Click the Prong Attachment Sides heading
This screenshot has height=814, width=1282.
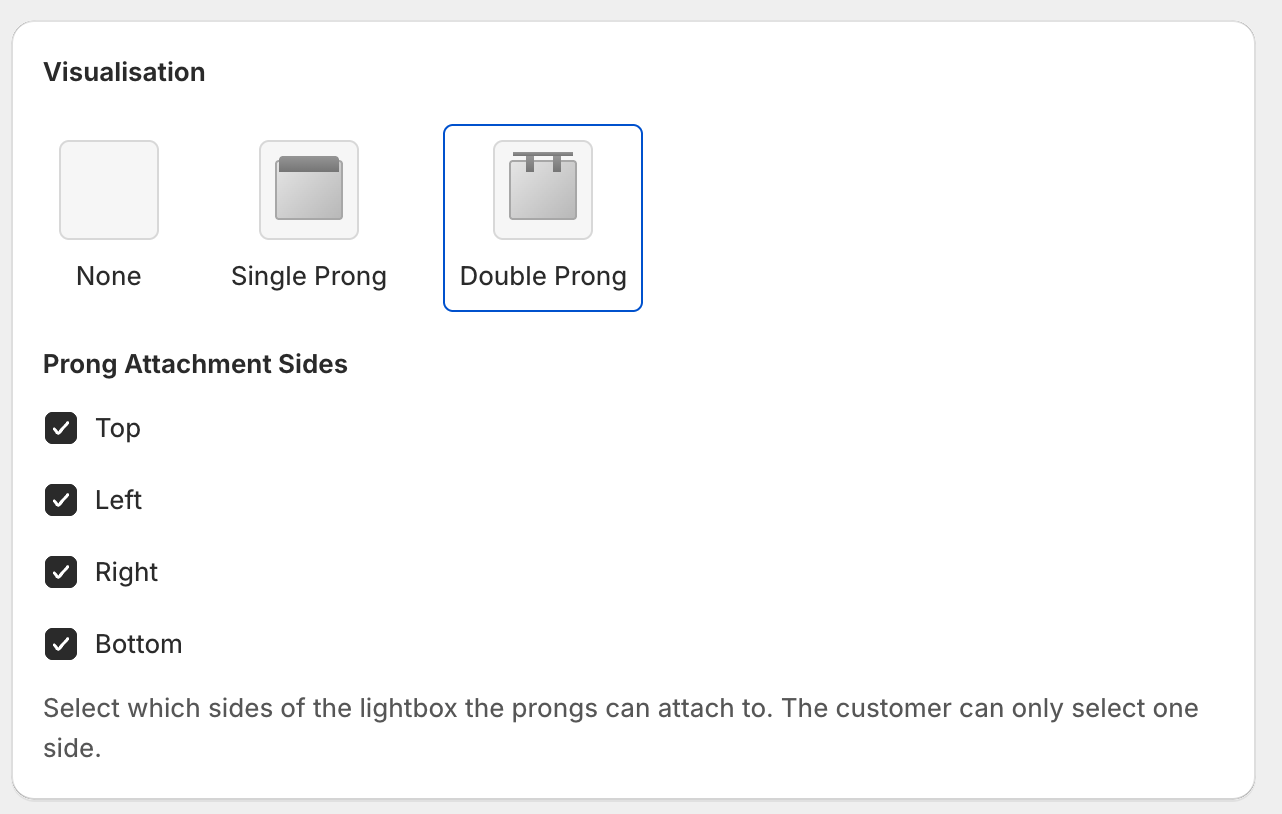tap(195, 364)
